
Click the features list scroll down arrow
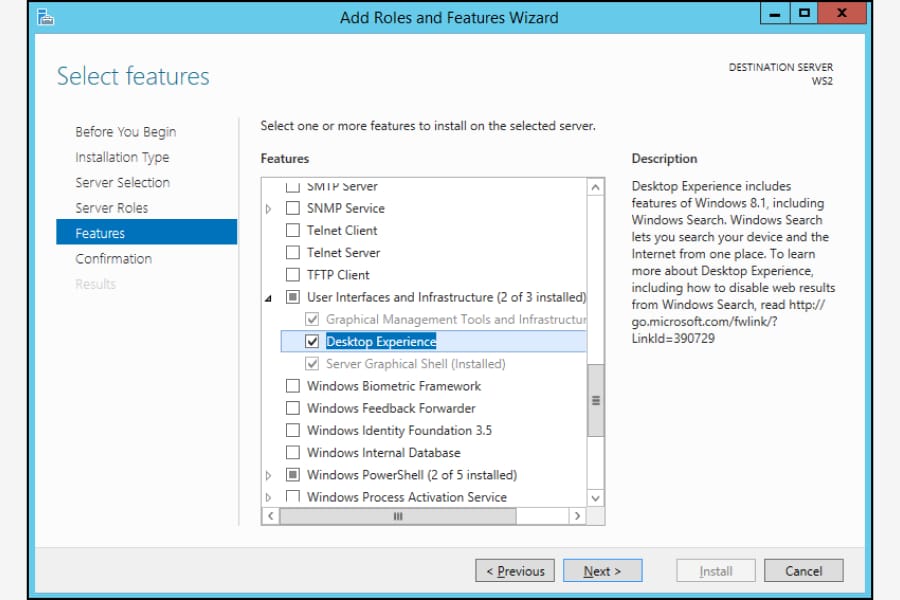coord(596,498)
